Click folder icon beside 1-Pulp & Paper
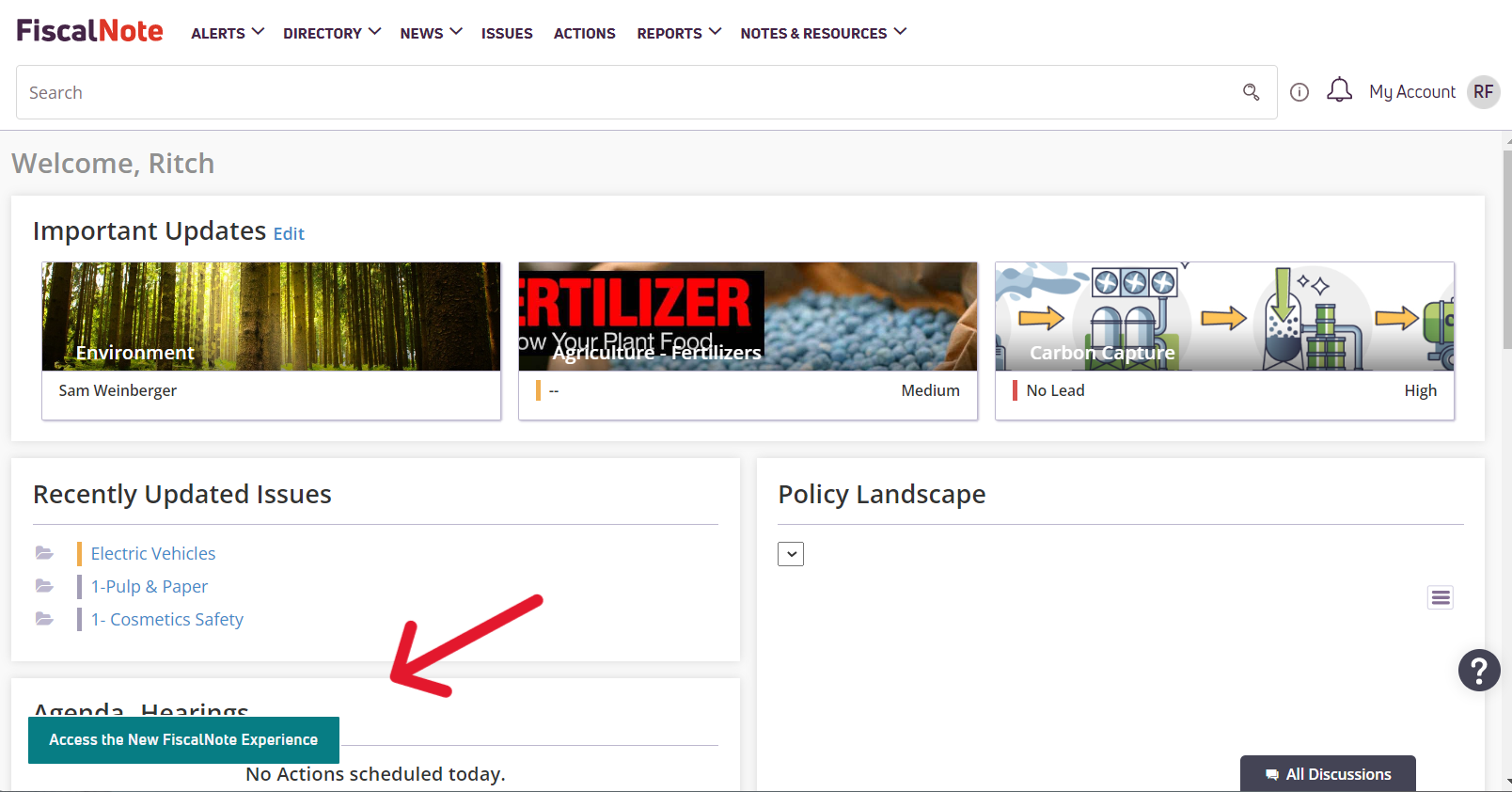 [x=44, y=586]
